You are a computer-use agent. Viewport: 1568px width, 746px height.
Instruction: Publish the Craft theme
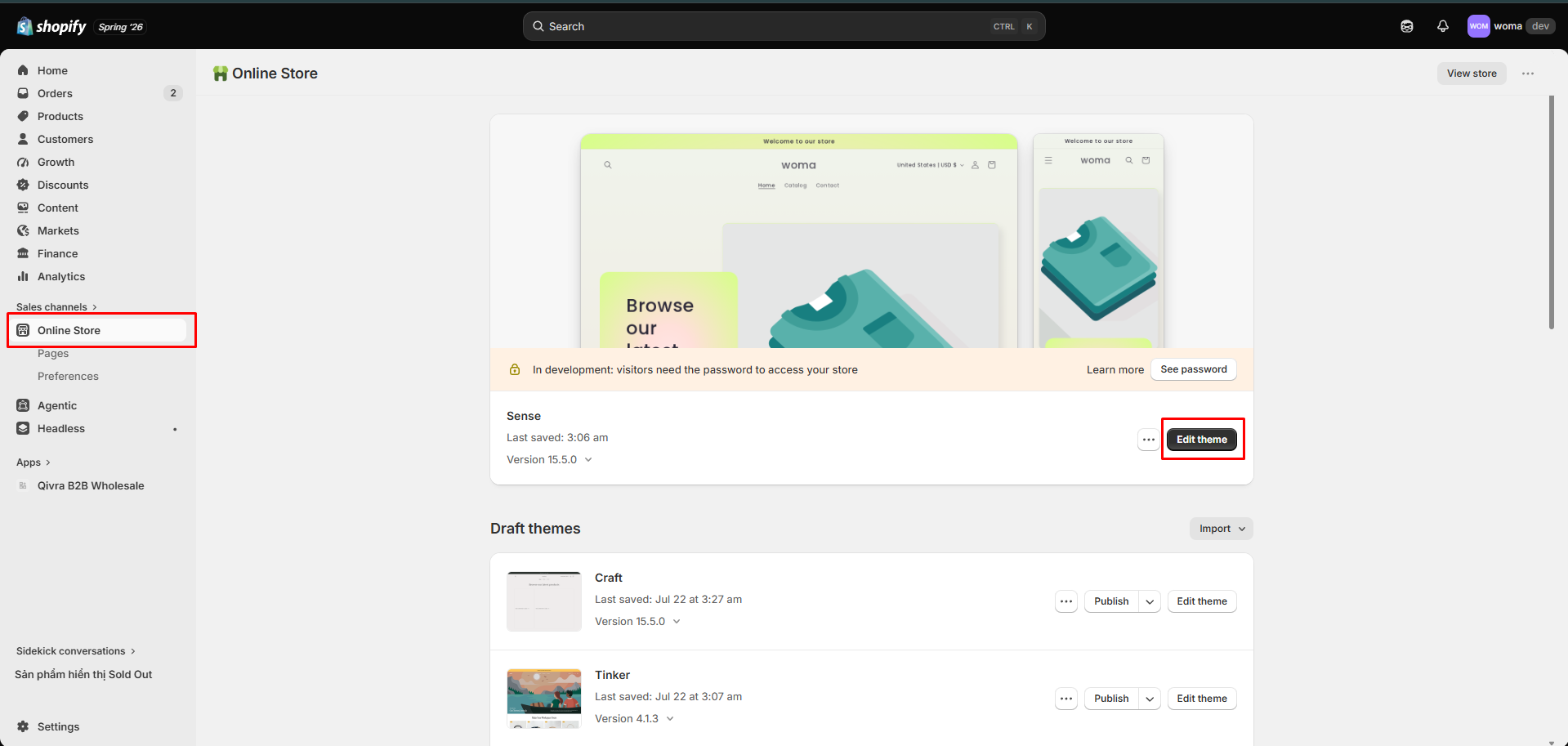point(1111,601)
